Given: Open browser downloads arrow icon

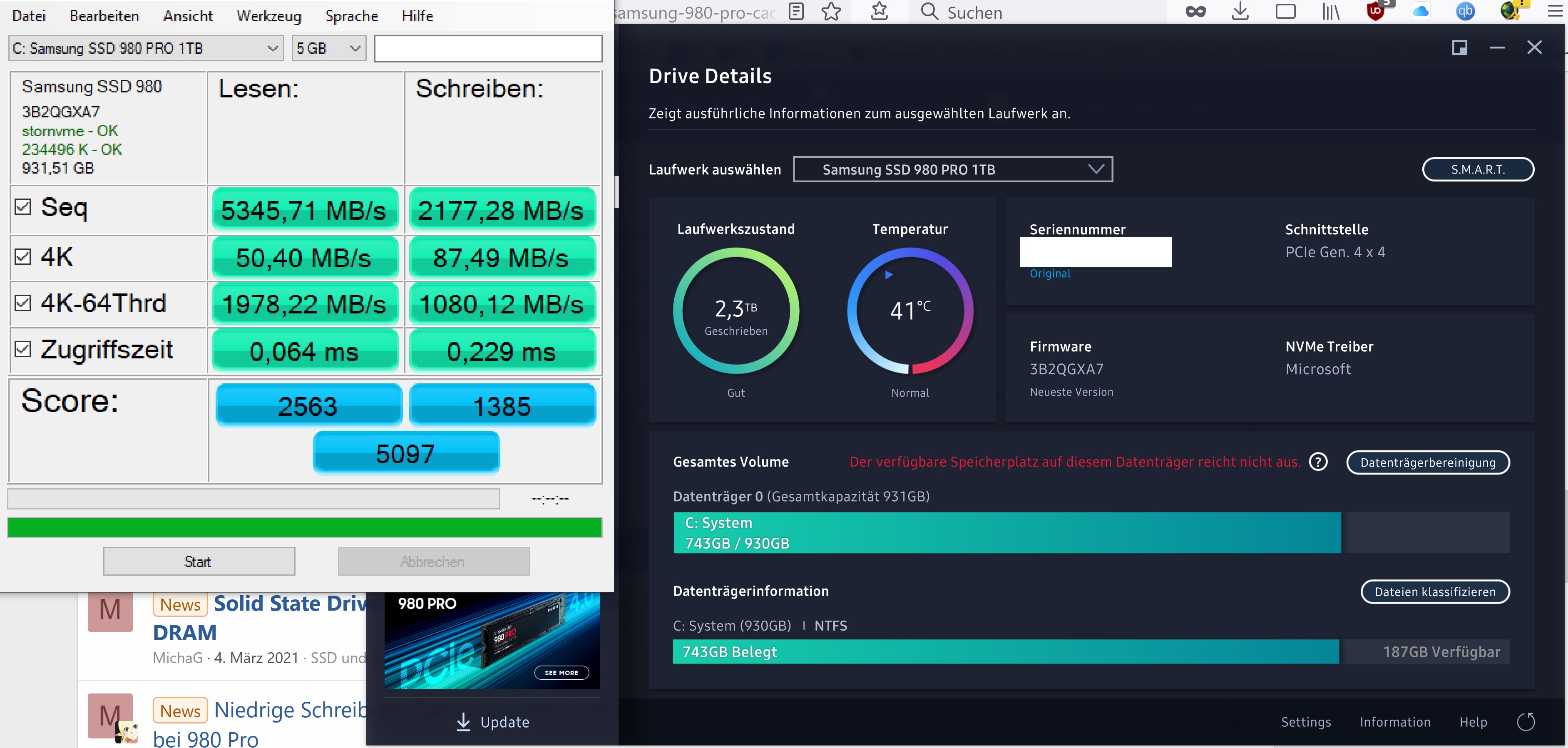Looking at the screenshot, I should point(1240,12).
